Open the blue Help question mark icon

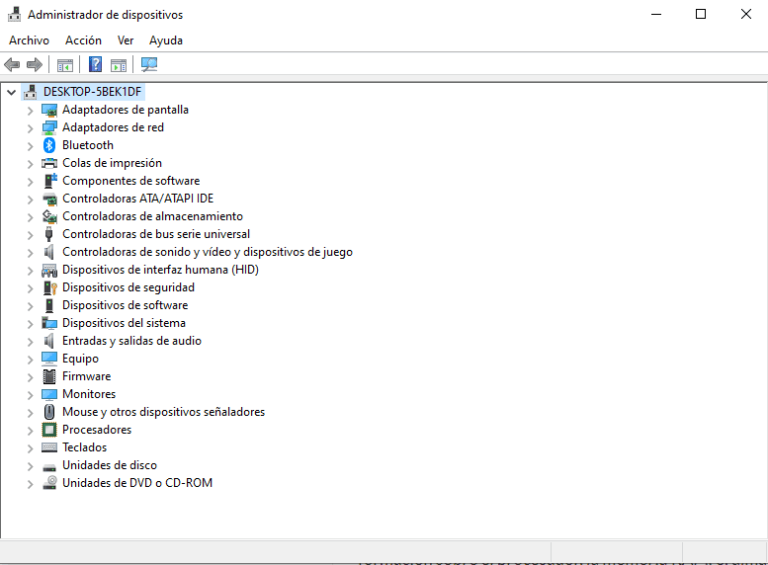(96, 64)
